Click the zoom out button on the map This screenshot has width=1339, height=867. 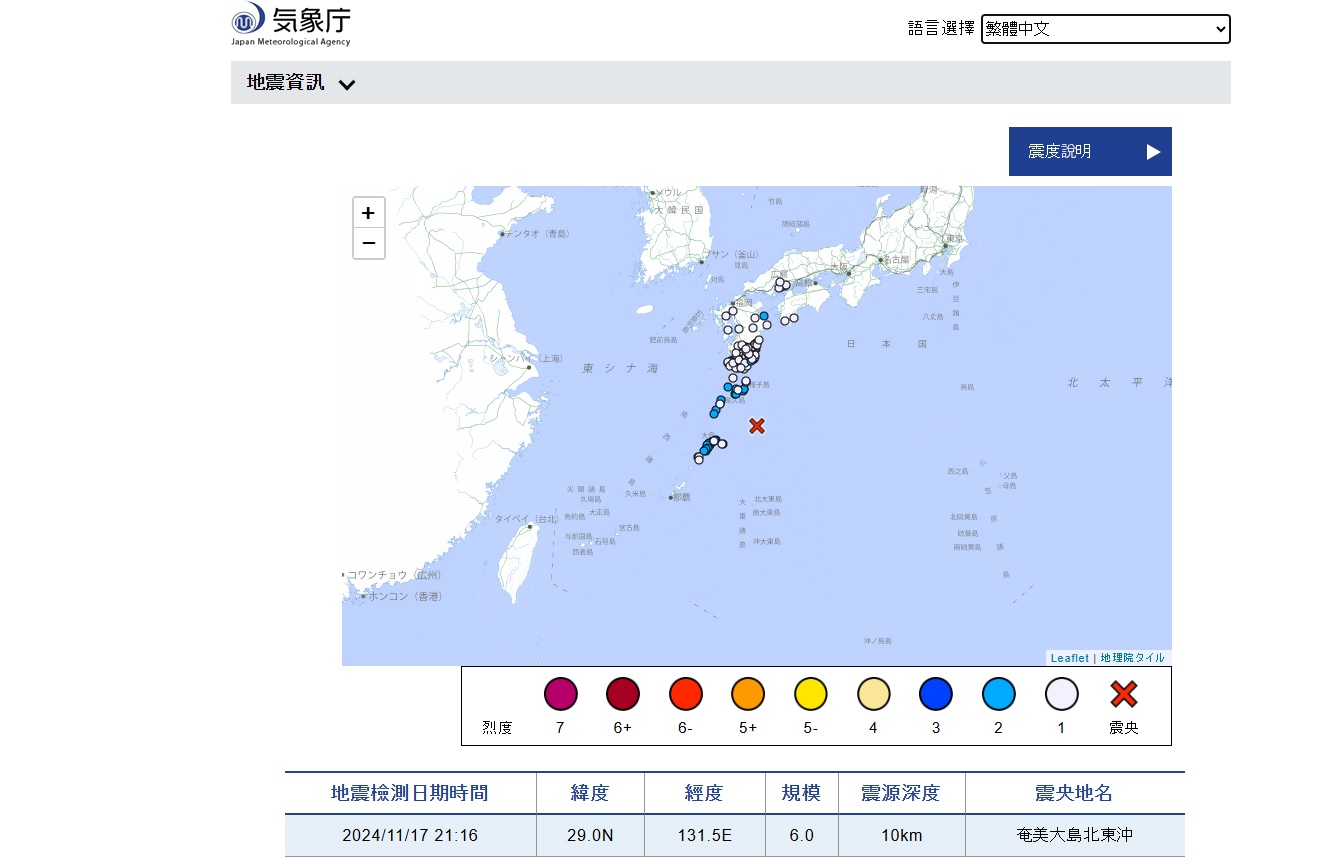pos(369,243)
